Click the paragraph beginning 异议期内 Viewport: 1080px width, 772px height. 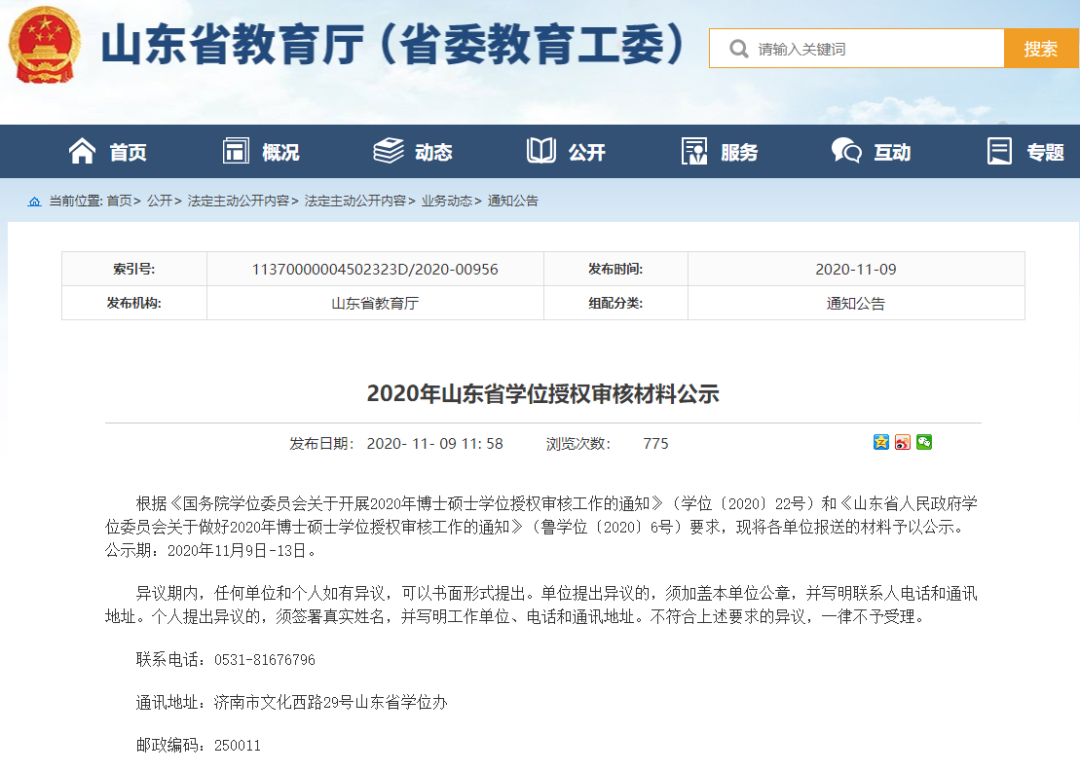click(541, 605)
